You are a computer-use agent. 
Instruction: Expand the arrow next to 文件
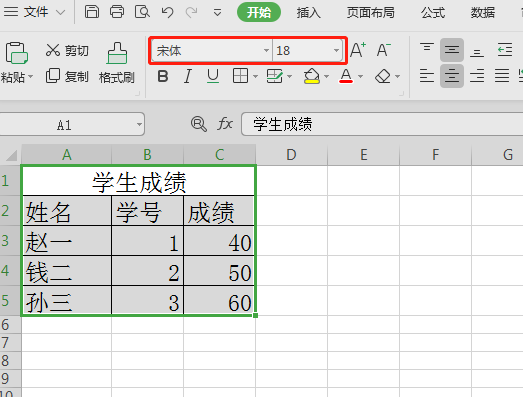[60, 13]
